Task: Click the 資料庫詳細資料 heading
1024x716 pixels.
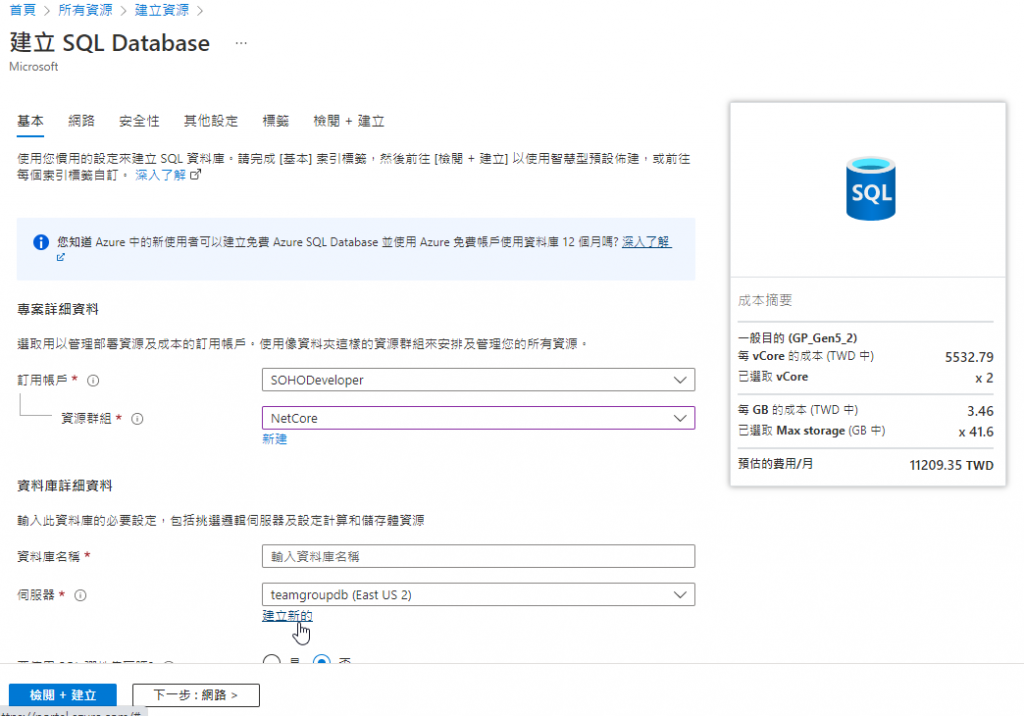Action: [x=65, y=486]
